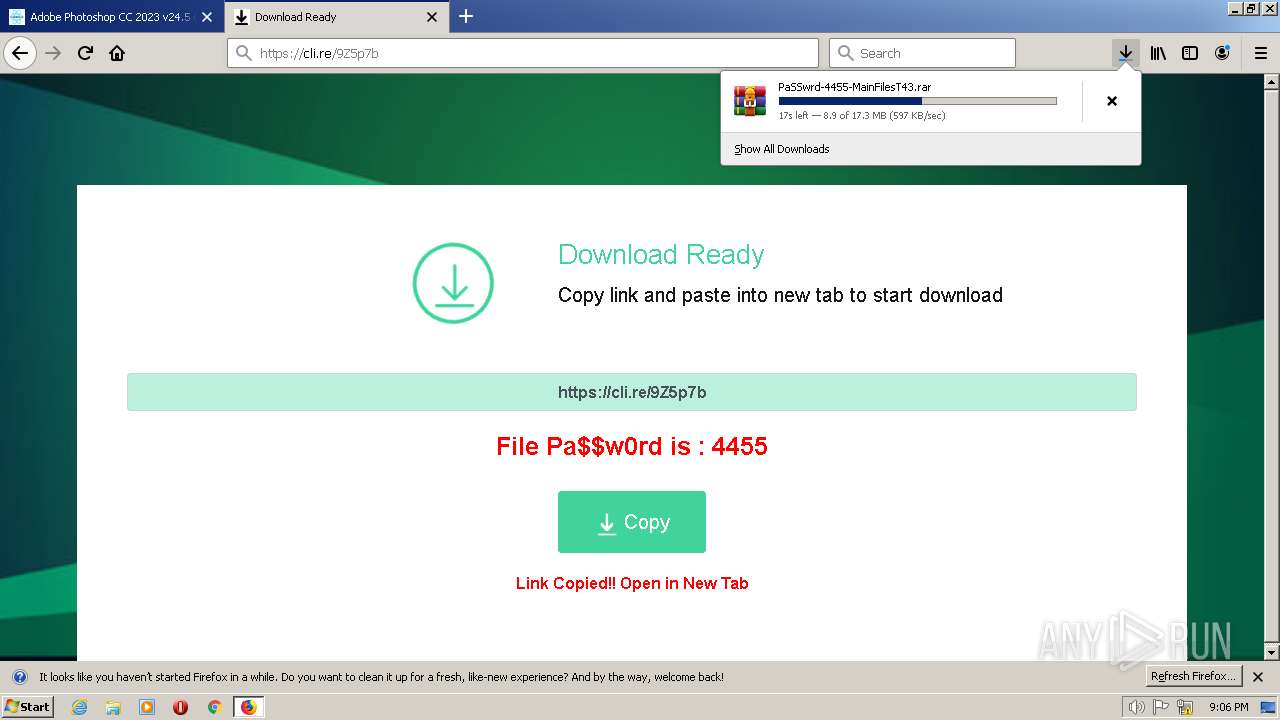Close the Download Ready tab

432,17
